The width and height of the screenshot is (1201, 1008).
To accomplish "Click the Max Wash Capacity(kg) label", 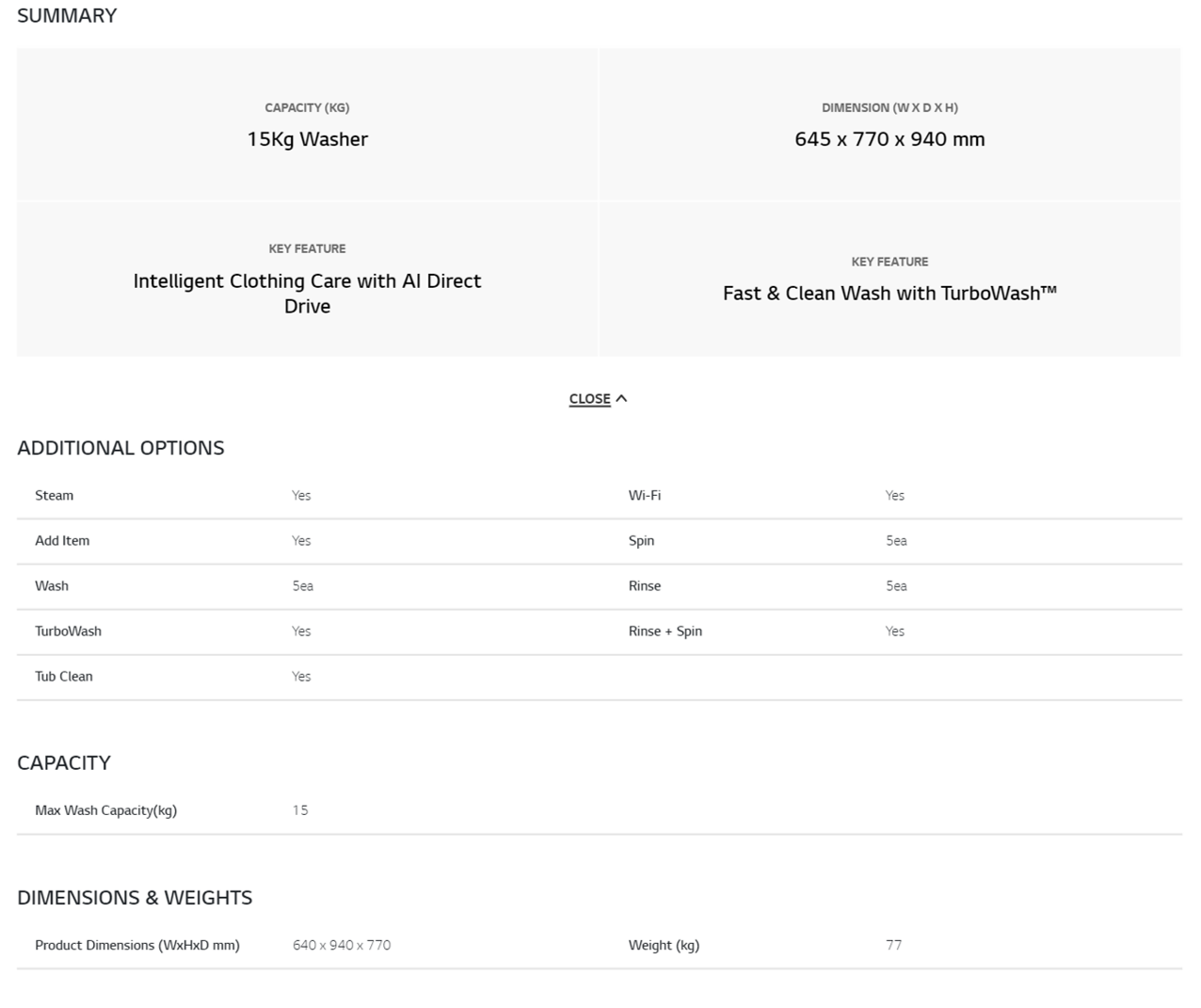I will click(x=105, y=810).
